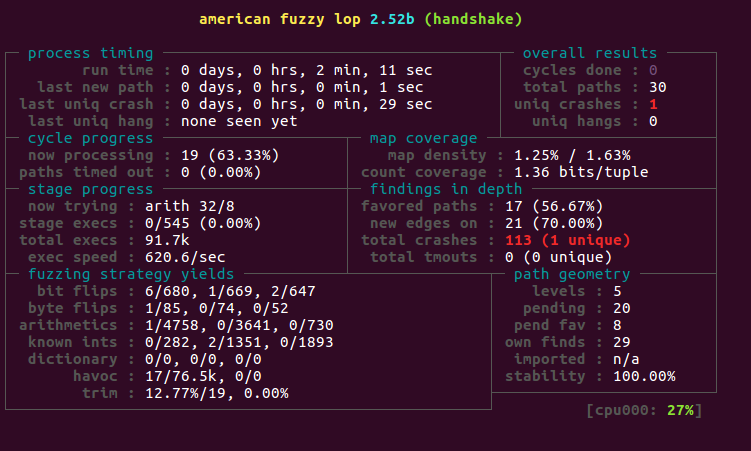This screenshot has width=751, height=451.
Task: Select version number '2.52b'
Action: pyautogui.click(x=392, y=19)
